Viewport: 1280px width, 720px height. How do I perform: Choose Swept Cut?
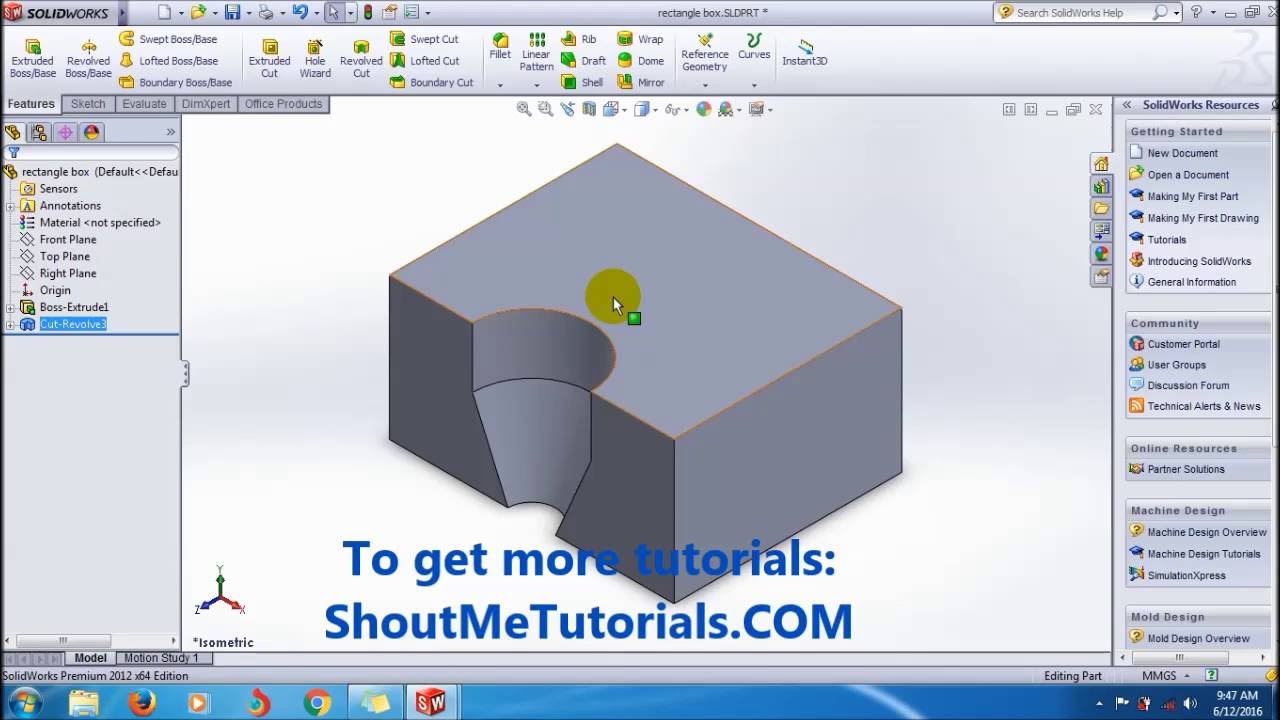(x=424, y=39)
